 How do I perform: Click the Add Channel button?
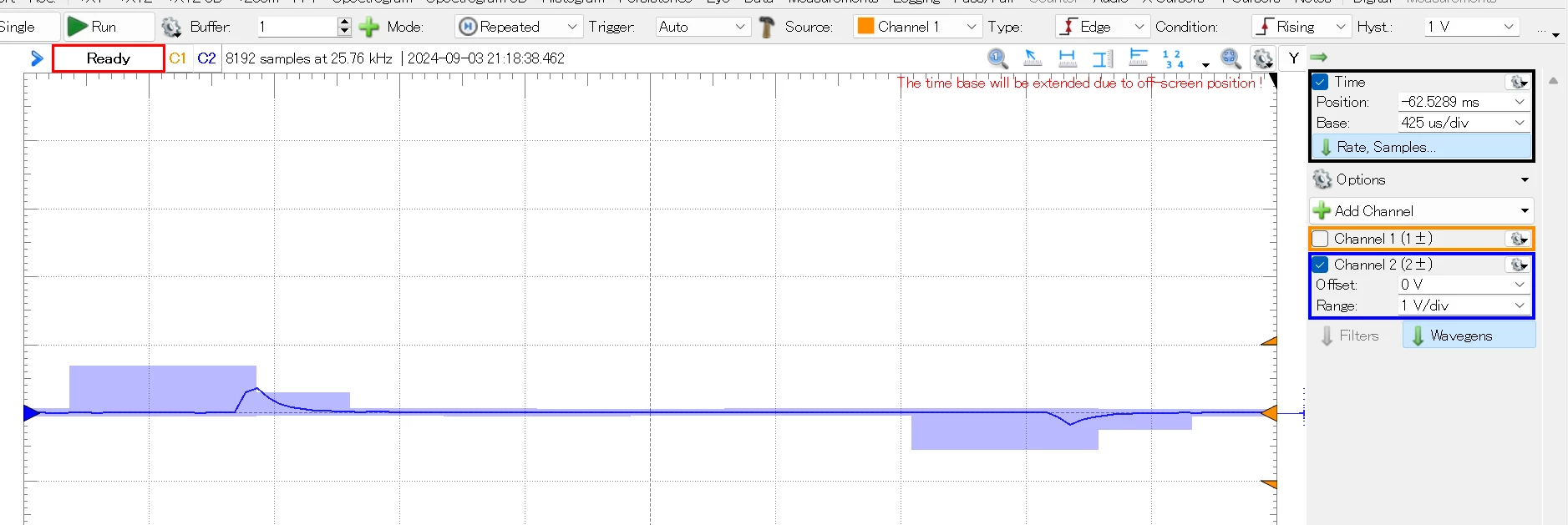tap(1422, 211)
